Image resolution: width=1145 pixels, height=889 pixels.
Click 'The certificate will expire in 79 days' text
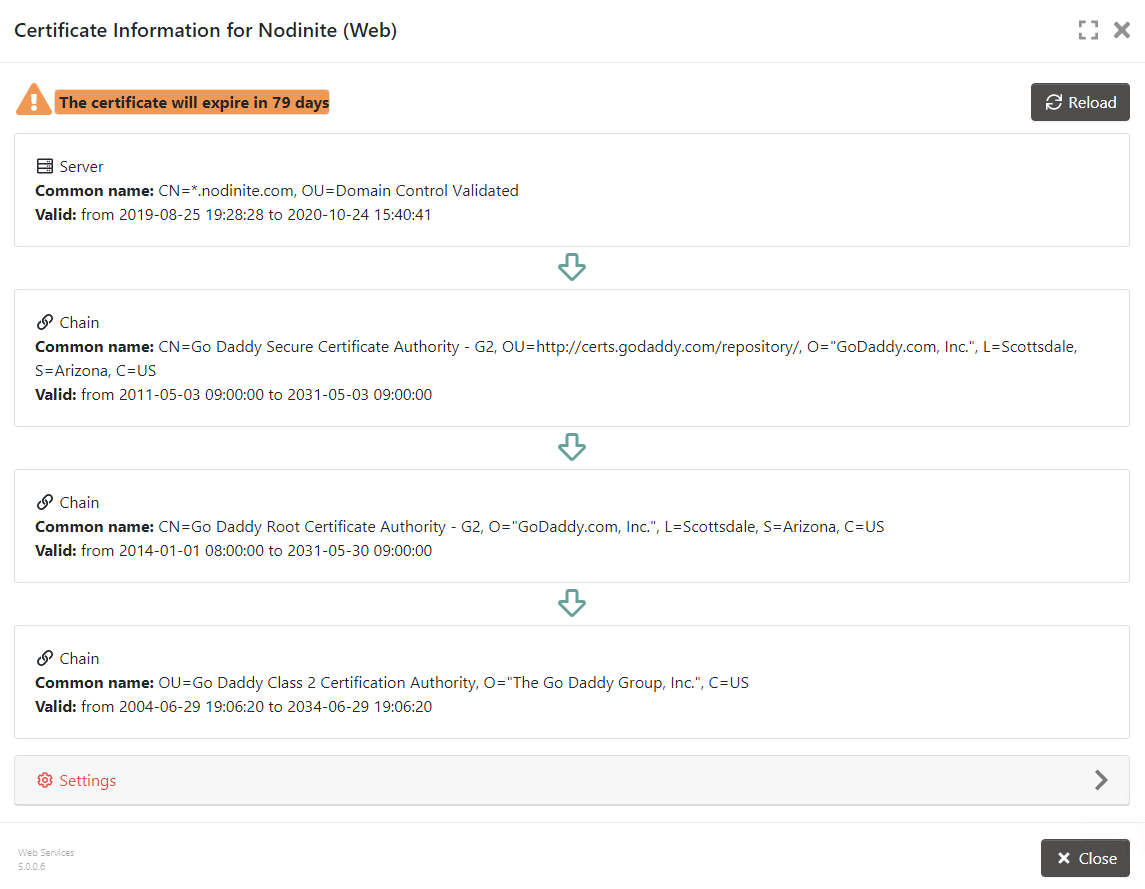point(193,102)
